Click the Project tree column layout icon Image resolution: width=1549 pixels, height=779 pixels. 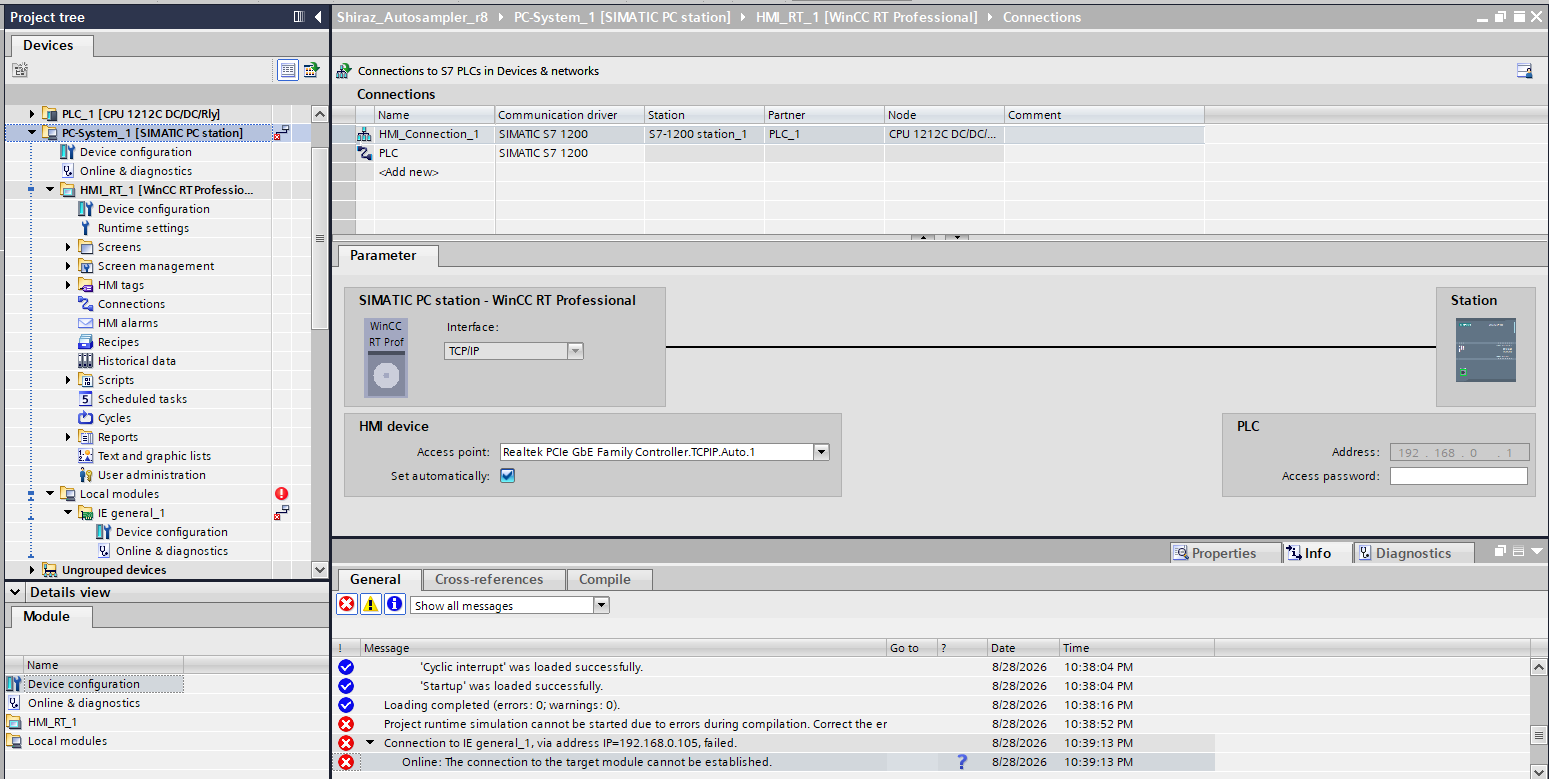(299, 17)
